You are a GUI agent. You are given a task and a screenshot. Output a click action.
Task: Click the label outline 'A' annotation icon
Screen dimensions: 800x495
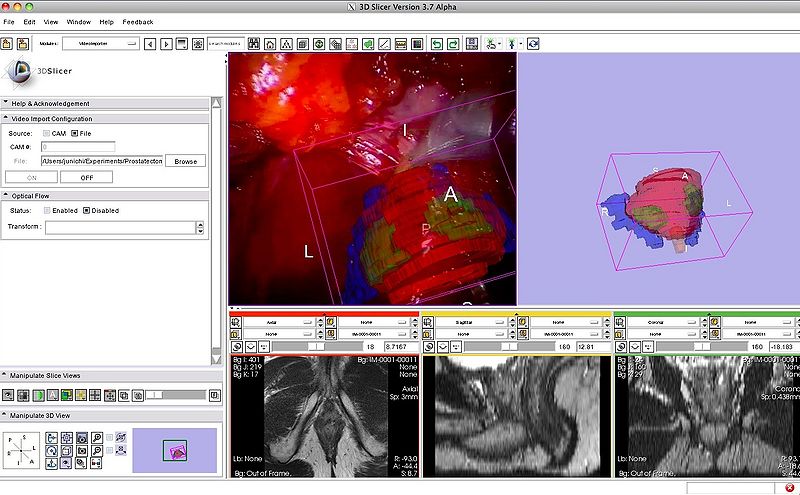[53, 395]
